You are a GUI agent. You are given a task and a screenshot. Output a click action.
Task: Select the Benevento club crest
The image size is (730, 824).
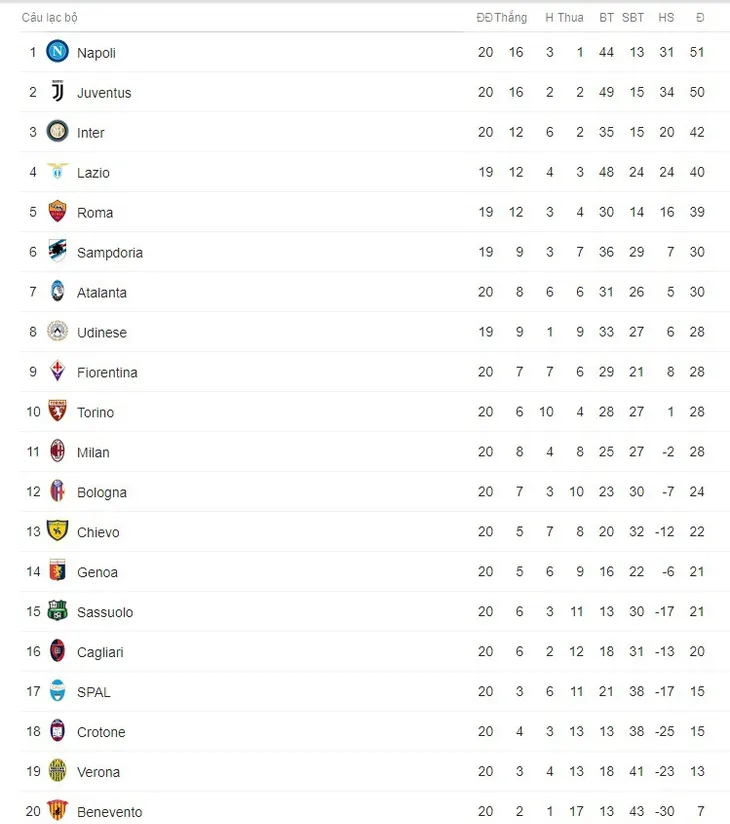(58, 811)
